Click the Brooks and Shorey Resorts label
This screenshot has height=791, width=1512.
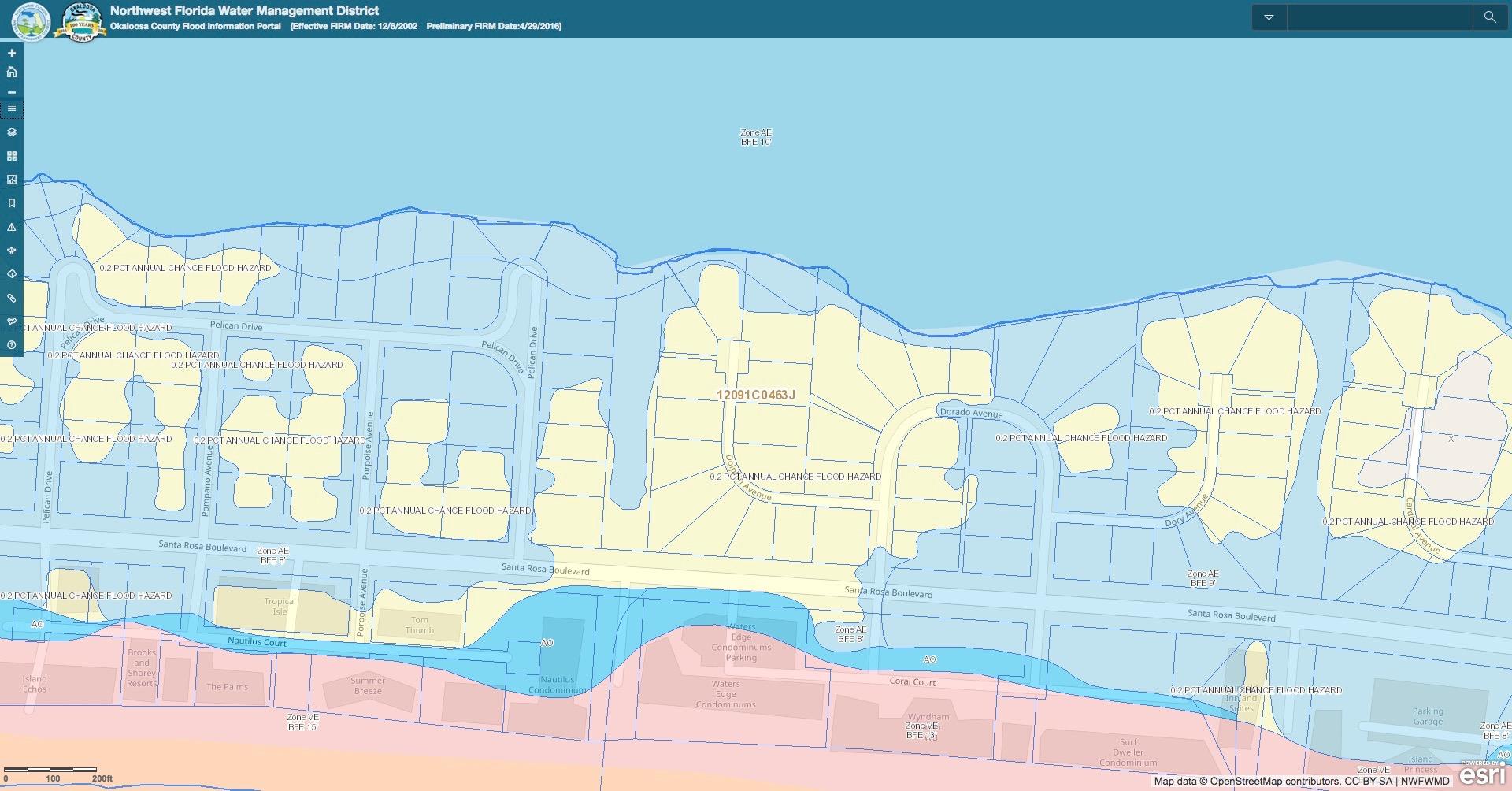[142, 667]
